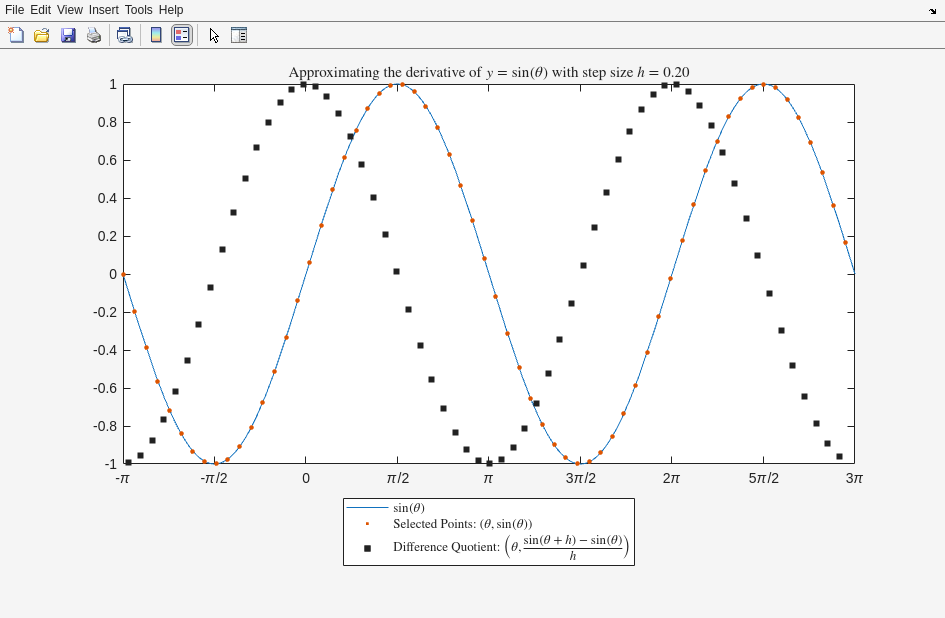The width and height of the screenshot is (945, 618).
Task: Select the Edit Plot arrow tool
Action: click(x=214, y=35)
